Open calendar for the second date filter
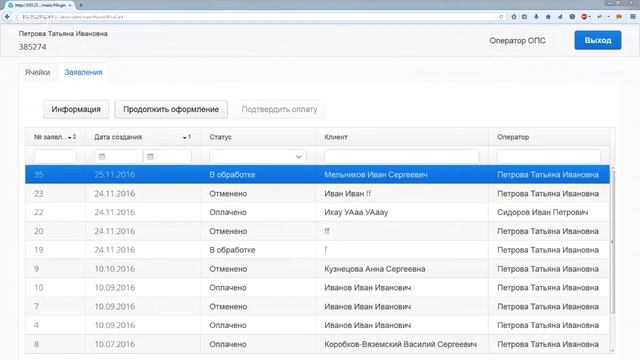The height and width of the screenshot is (360, 640). (x=150, y=156)
